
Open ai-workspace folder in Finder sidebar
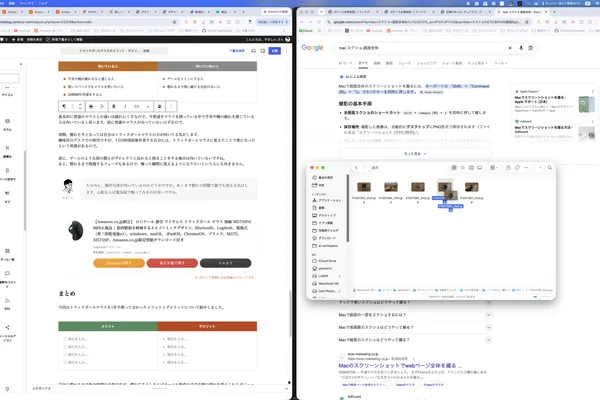click(x=325, y=246)
